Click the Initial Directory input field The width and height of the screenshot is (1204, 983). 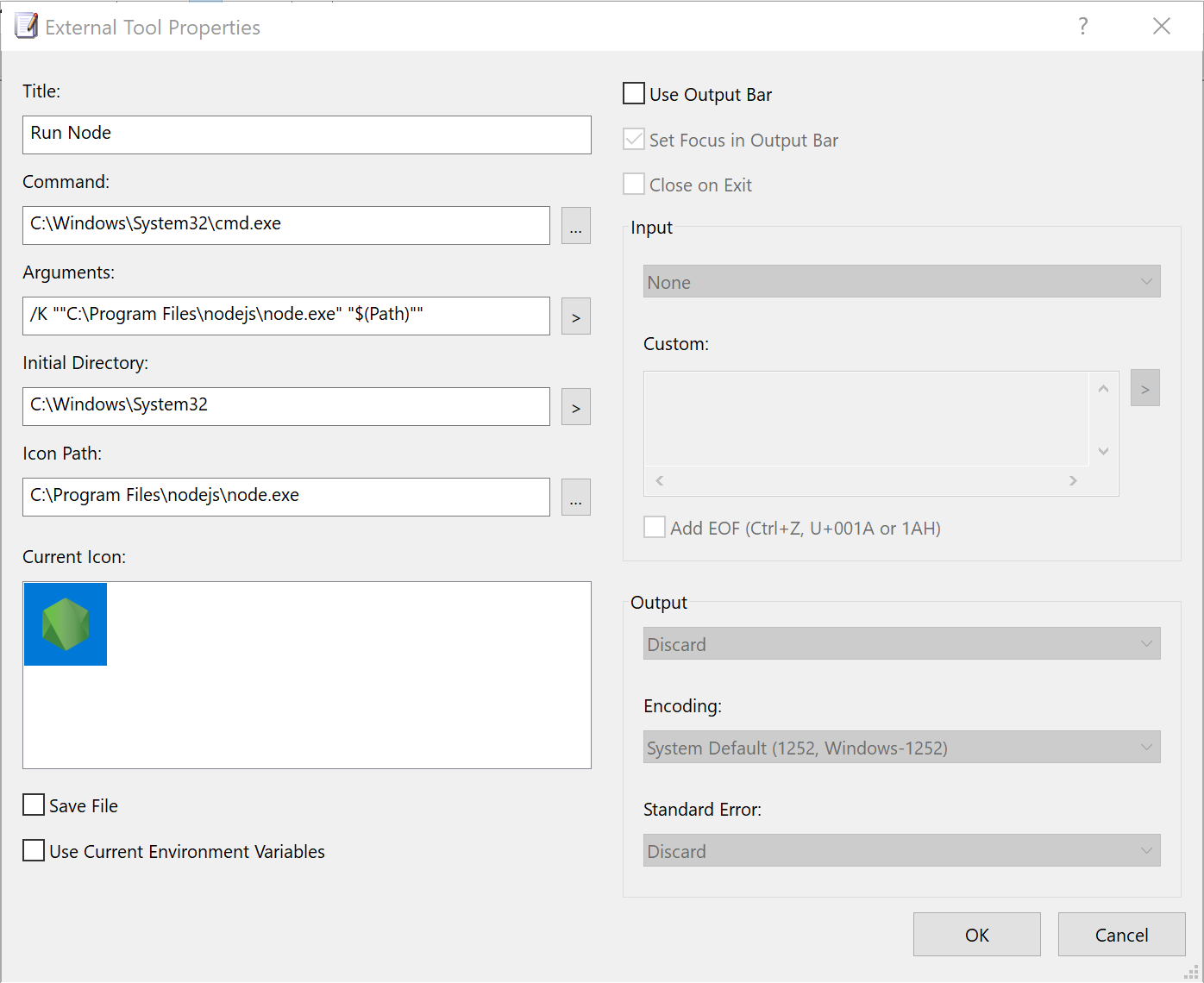286,406
